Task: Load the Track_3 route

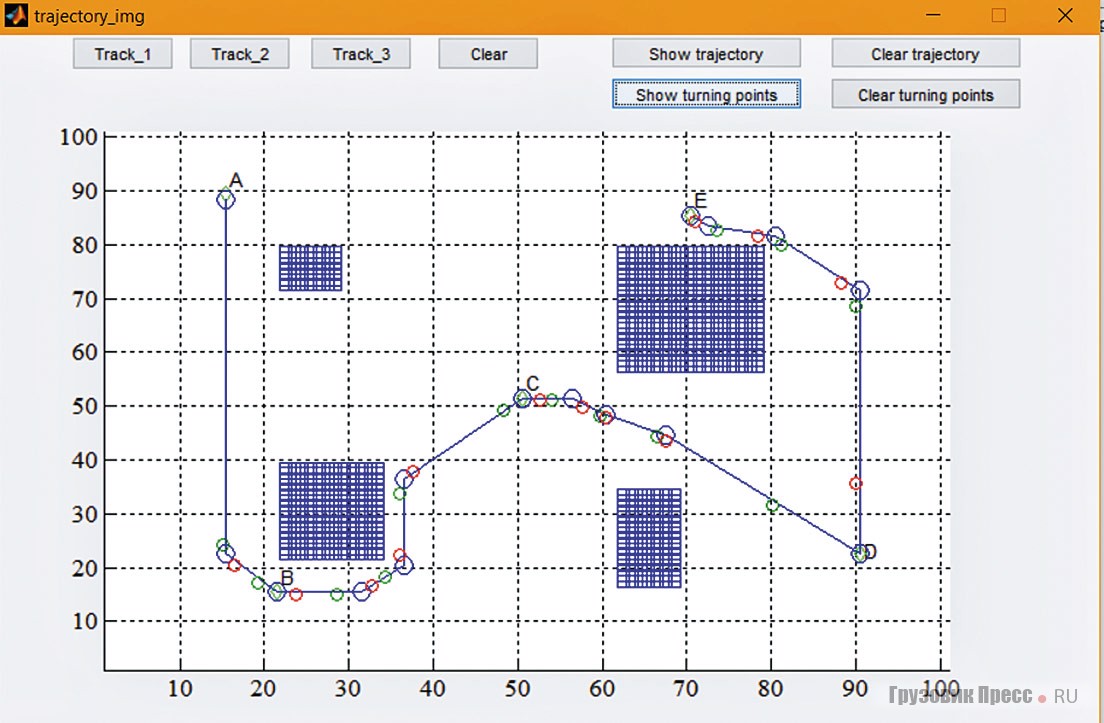Action: point(361,54)
